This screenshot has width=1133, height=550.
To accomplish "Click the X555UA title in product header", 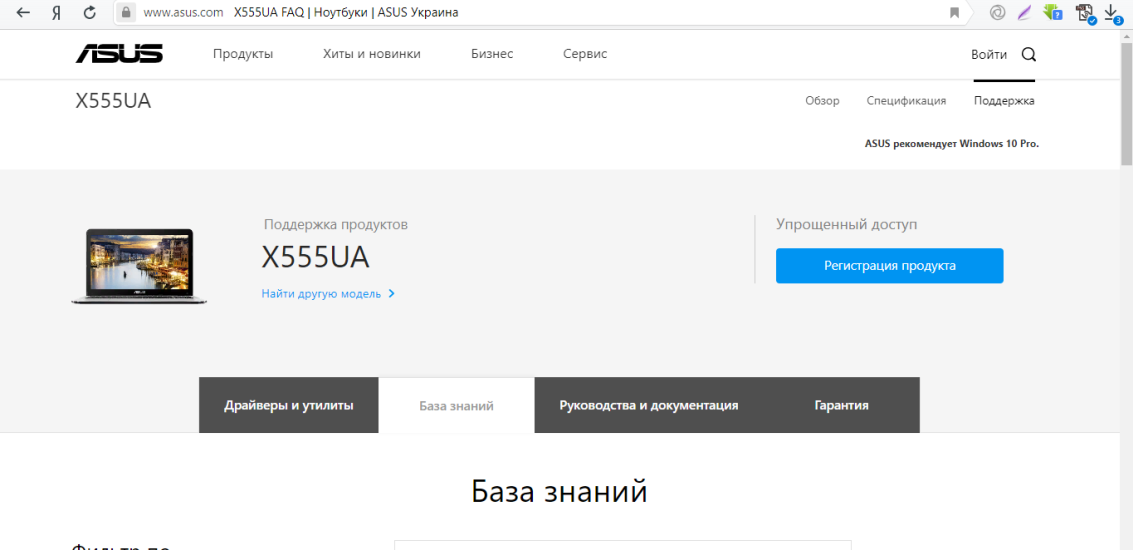I will tap(113, 101).
